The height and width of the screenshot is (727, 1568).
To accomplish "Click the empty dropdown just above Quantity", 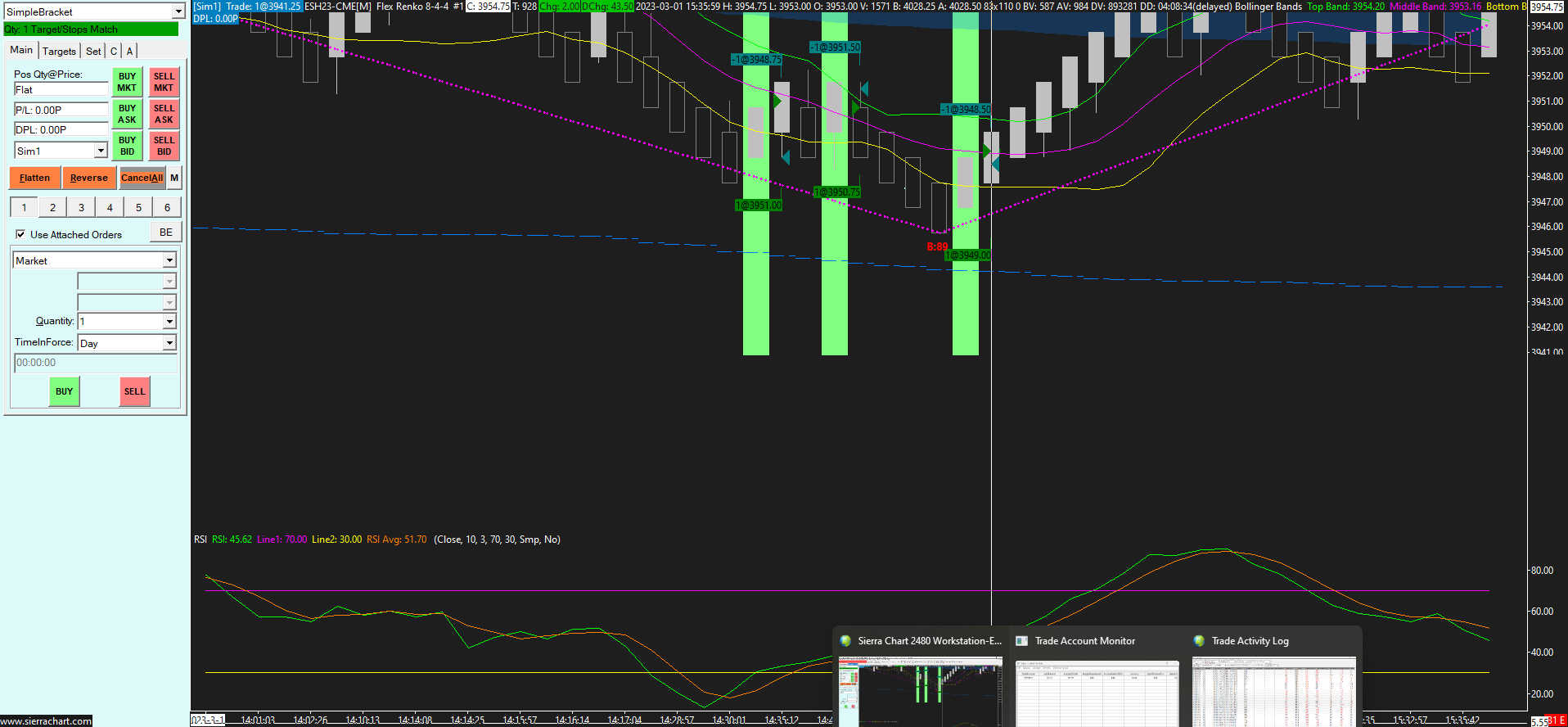I will coord(127,302).
